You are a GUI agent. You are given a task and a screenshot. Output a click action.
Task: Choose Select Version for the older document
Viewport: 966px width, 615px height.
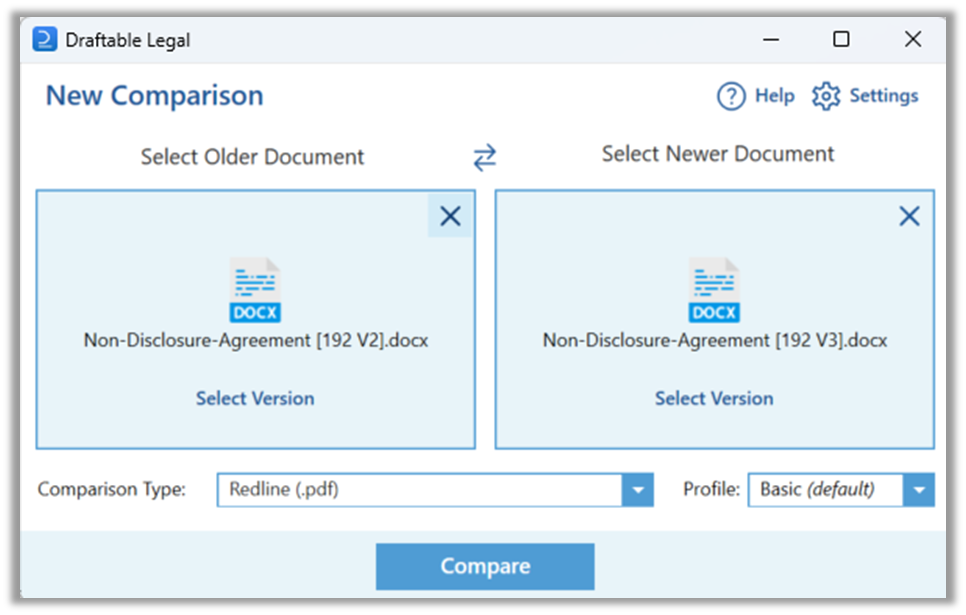(255, 399)
